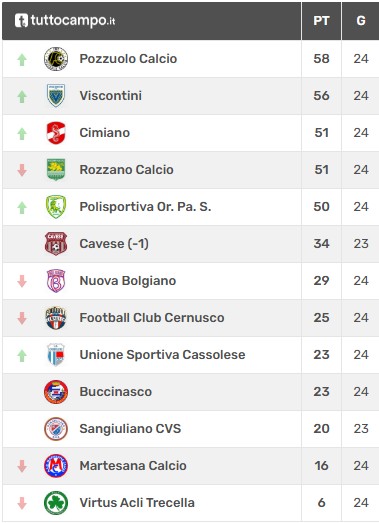Click the Viscontini shield logo
Viewport: 379px width, 523px height.
(56, 96)
